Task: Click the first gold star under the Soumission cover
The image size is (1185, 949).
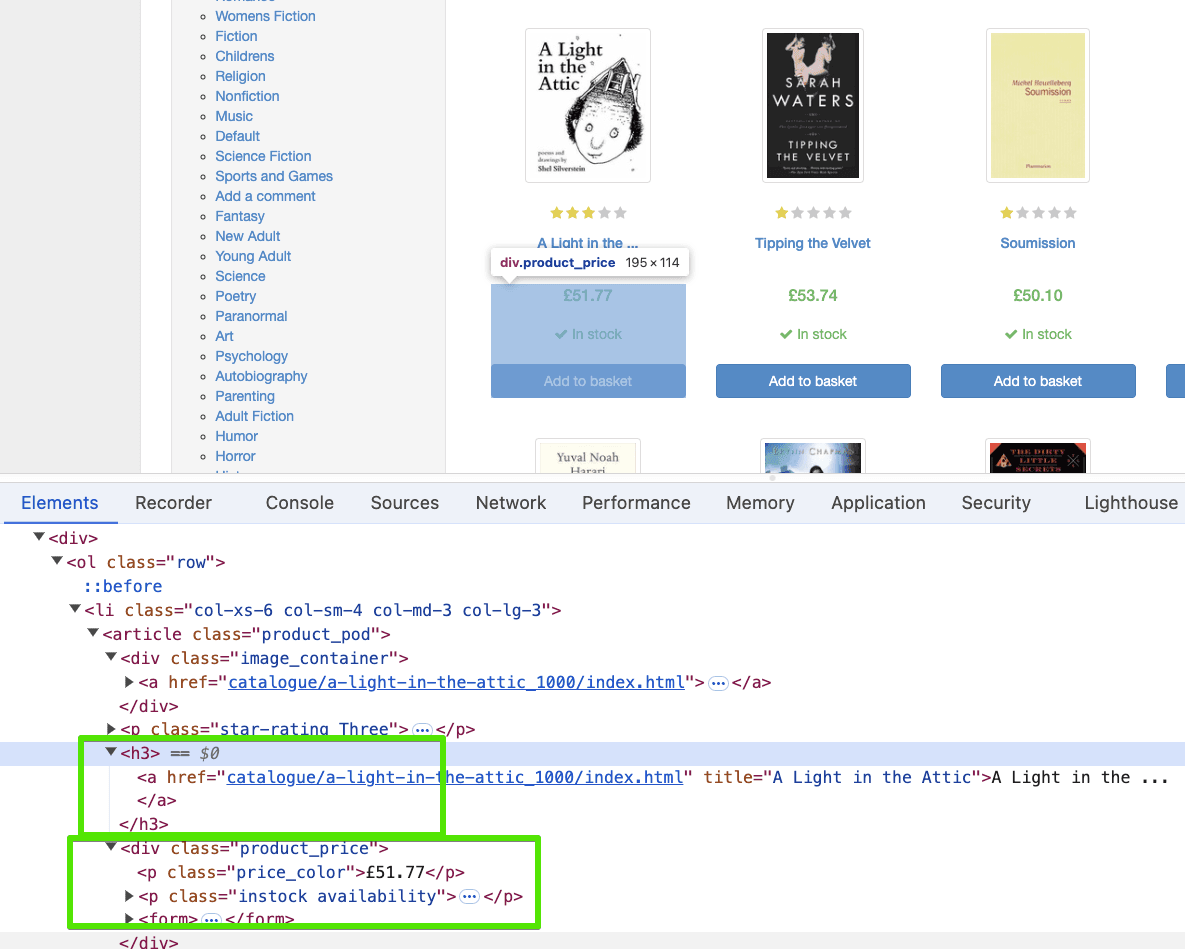Action: pos(1006,213)
